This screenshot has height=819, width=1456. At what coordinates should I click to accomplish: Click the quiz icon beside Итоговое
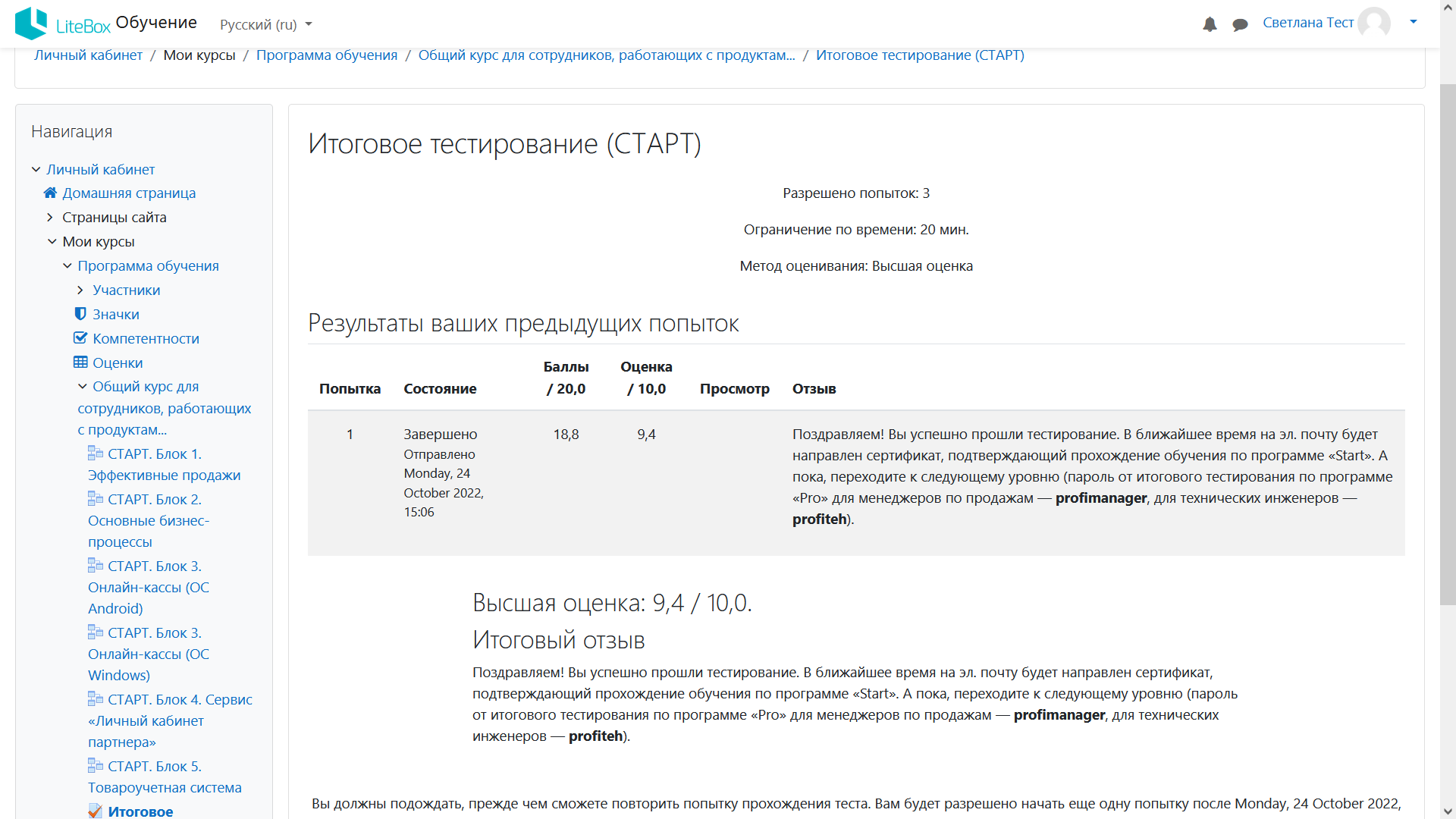pos(96,811)
